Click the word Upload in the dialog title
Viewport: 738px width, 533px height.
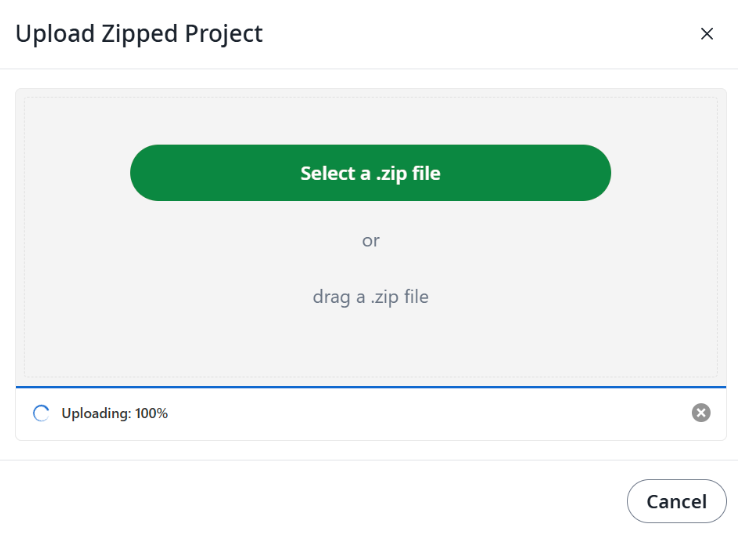pyautogui.click(x=55, y=35)
